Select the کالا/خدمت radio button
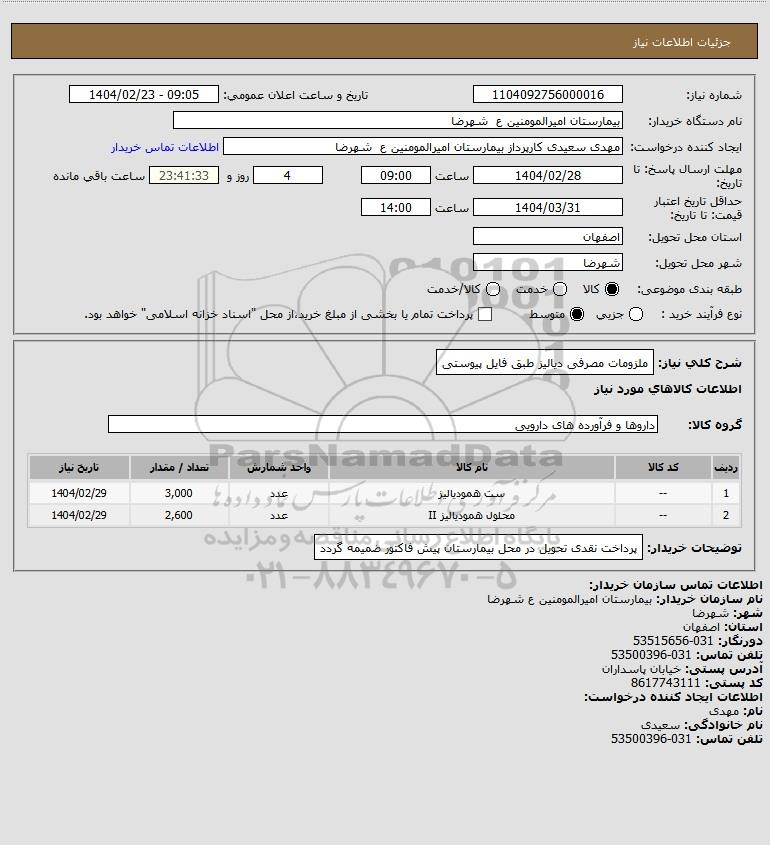Image resolution: width=770 pixels, height=845 pixels. click(x=492, y=289)
